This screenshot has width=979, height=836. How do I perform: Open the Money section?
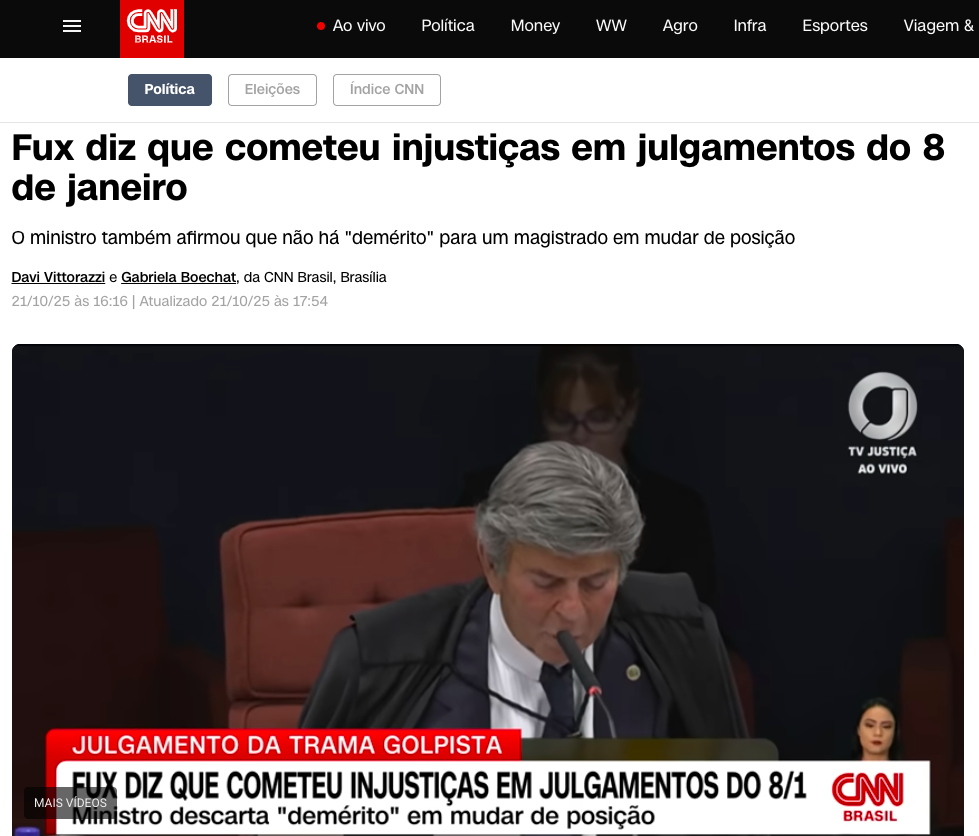pyautogui.click(x=535, y=26)
